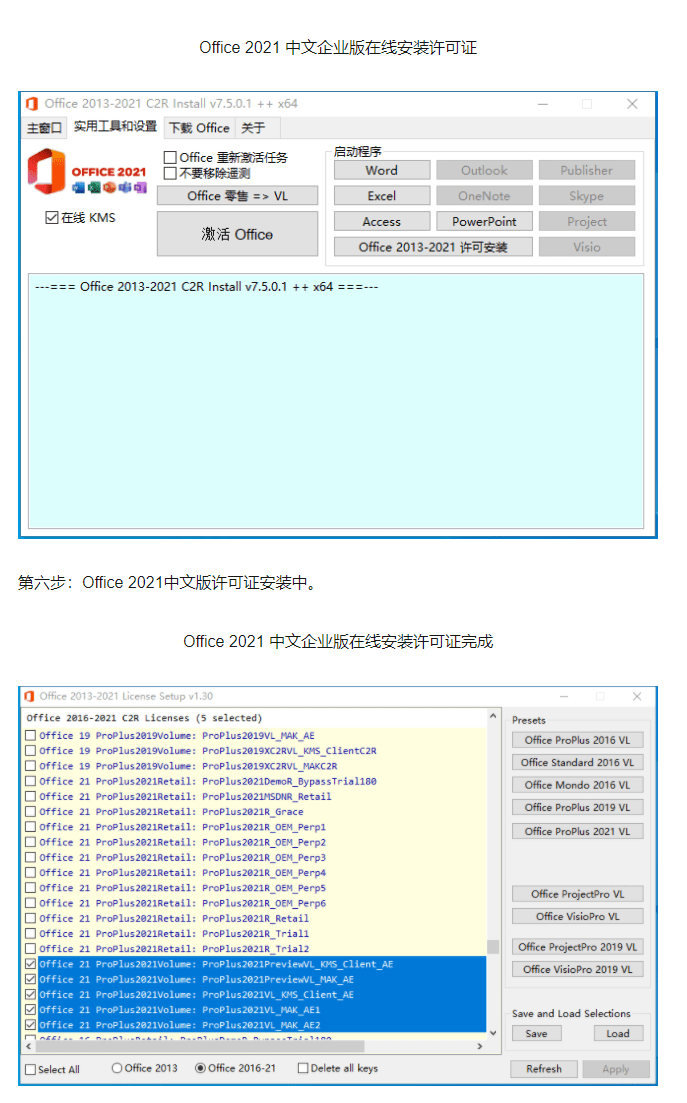The width and height of the screenshot is (687, 1103).
Task: Check the ProPlus2021MSDNR_Retail license
Action: [30, 796]
